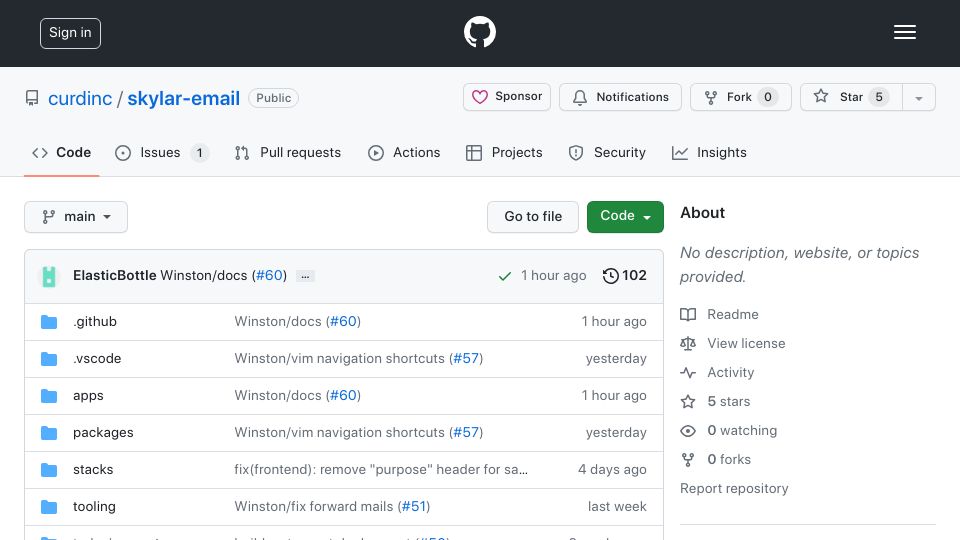Open the tooling folder

pos(94,506)
